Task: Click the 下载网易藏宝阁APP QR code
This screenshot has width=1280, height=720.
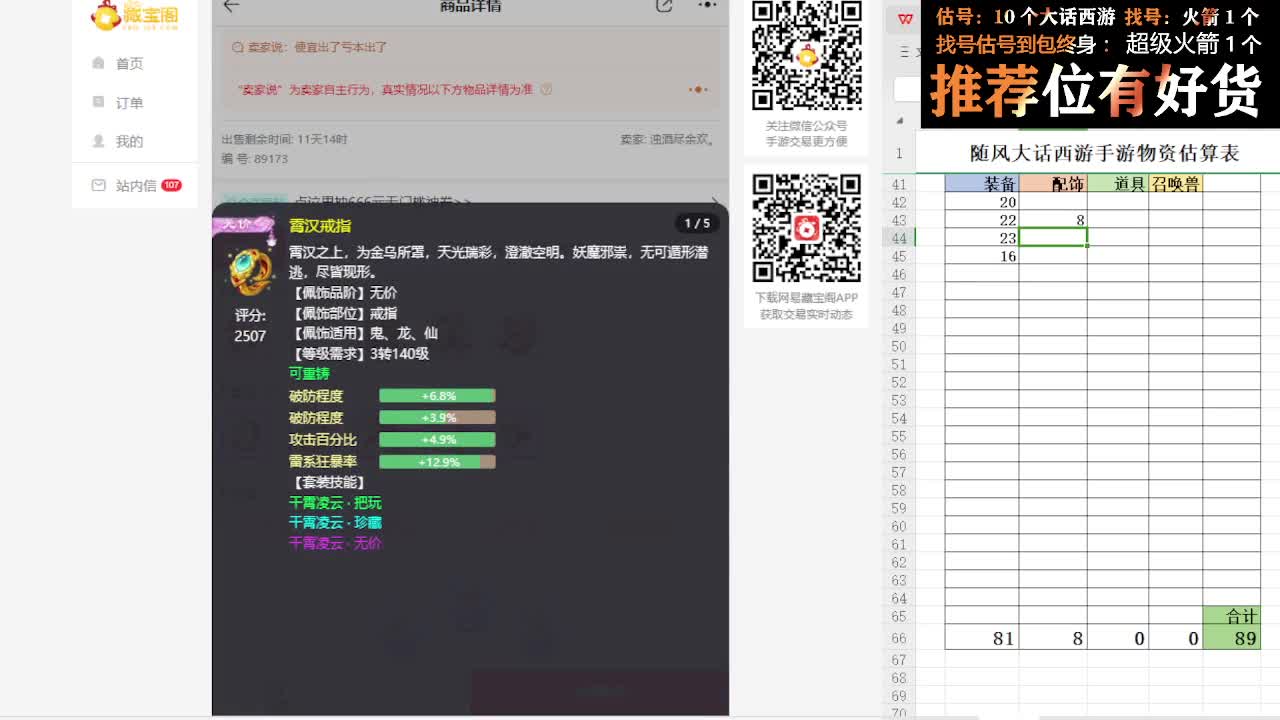Action: pyautogui.click(x=806, y=227)
